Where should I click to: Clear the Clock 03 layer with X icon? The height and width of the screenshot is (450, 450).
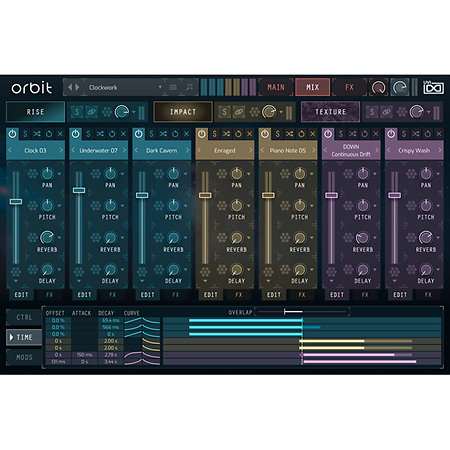60,134
